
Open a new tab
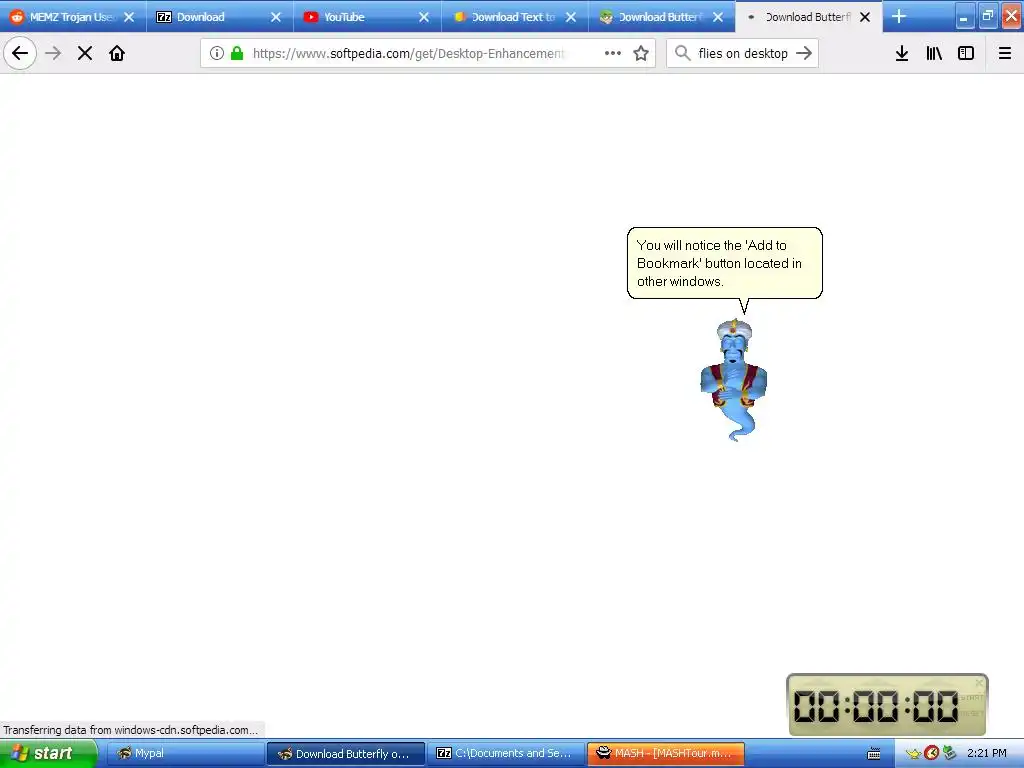899,16
